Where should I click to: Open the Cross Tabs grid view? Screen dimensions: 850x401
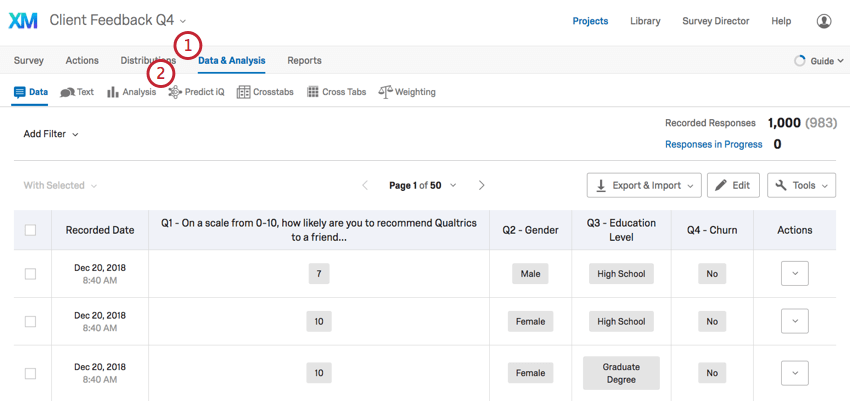[x=336, y=92]
